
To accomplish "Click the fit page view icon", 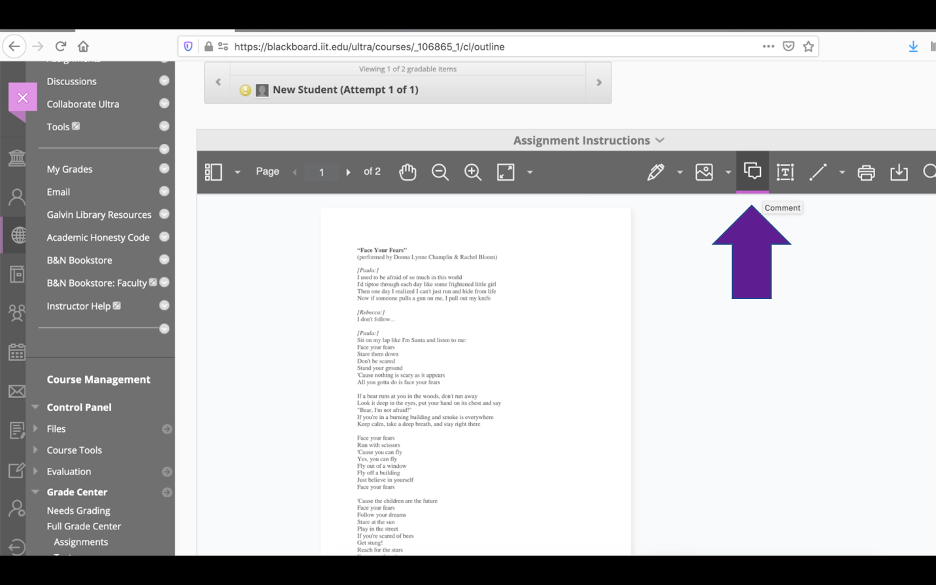I will point(506,172).
